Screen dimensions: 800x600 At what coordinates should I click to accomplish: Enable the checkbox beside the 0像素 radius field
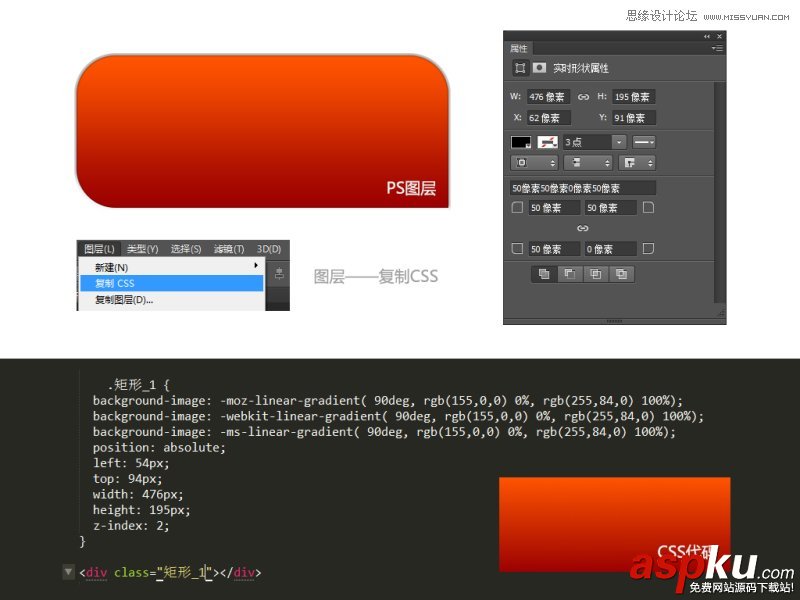[x=648, y=250]
